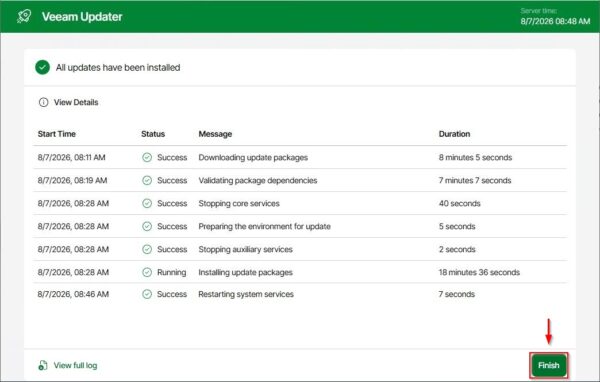Viewport: 600px width, 382px height.
Task: Click the Success status text for Restarting system services
Action: tap(172, 294)
